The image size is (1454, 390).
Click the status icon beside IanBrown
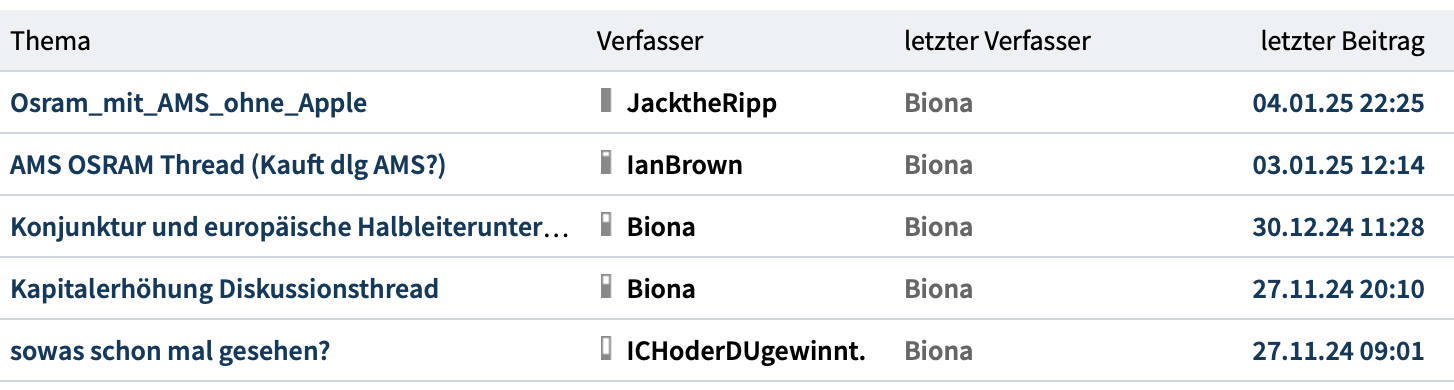604,162
